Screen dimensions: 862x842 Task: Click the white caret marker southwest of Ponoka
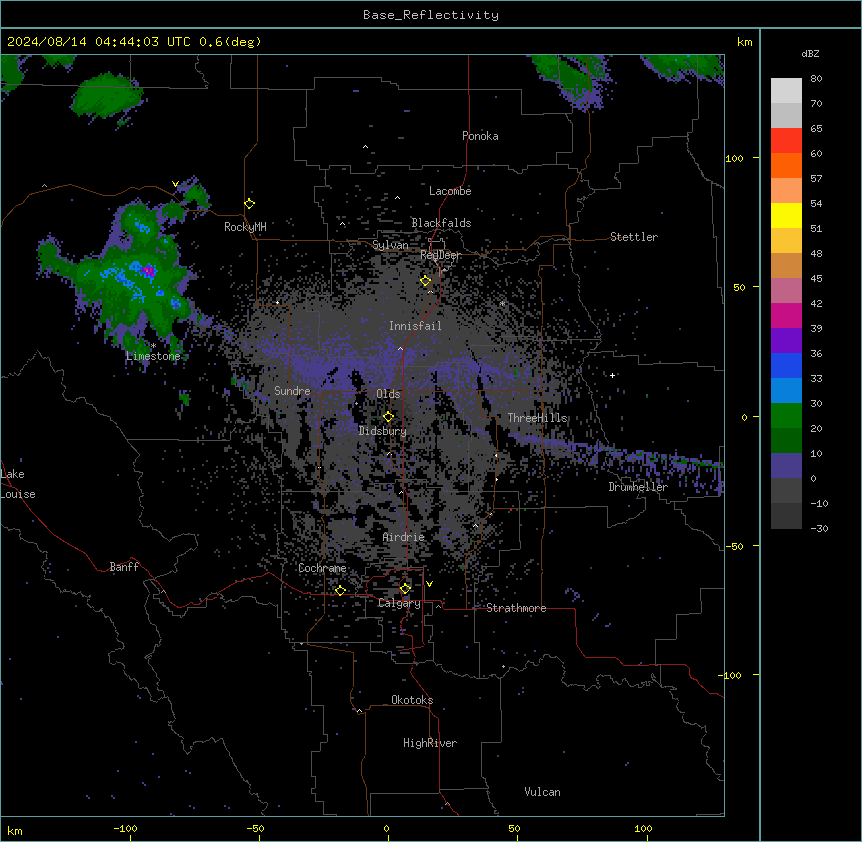pos(366,147)
